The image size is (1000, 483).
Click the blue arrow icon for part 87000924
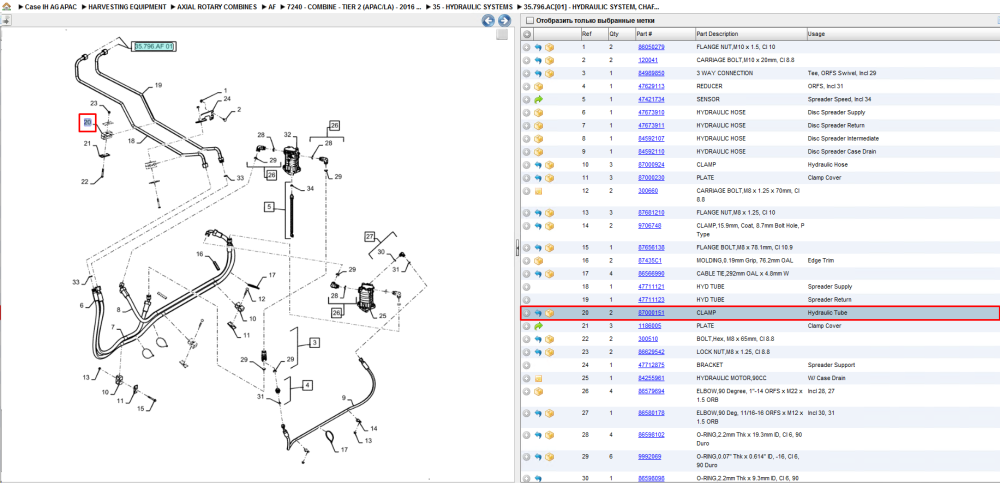(x=538, y=165)
